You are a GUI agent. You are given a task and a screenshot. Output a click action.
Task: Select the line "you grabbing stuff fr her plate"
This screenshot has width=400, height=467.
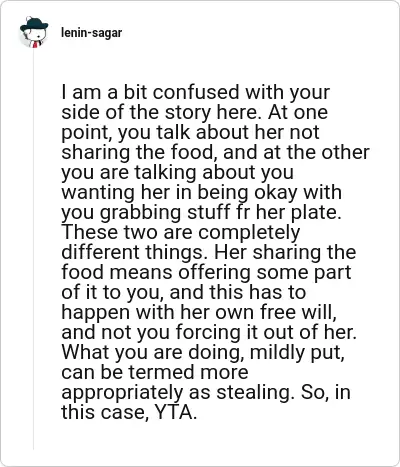pos(201,213)
